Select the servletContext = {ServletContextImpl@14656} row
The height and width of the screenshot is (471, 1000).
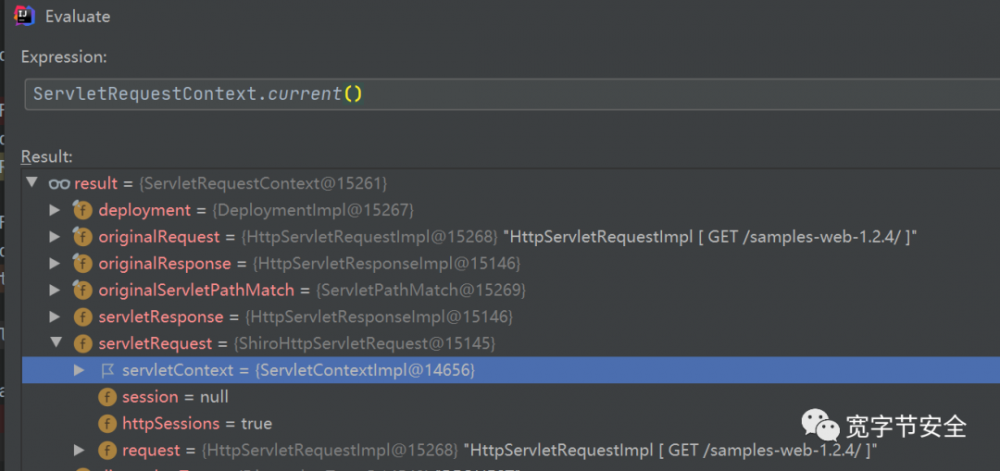point(511,370)
